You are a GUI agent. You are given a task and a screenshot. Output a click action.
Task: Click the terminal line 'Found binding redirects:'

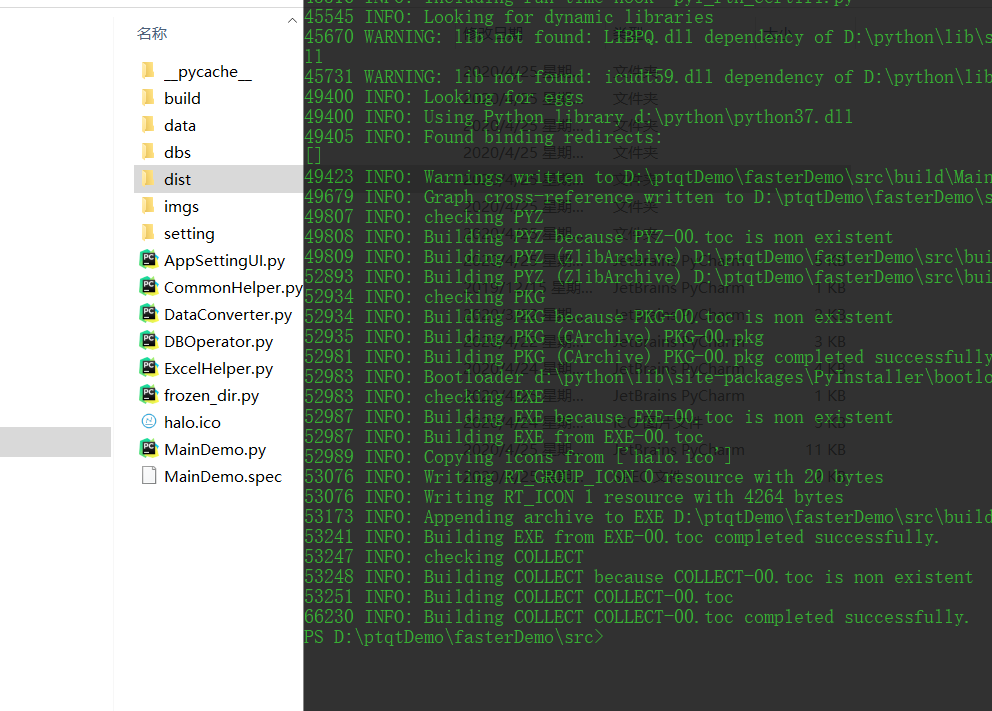click(483, 137)
